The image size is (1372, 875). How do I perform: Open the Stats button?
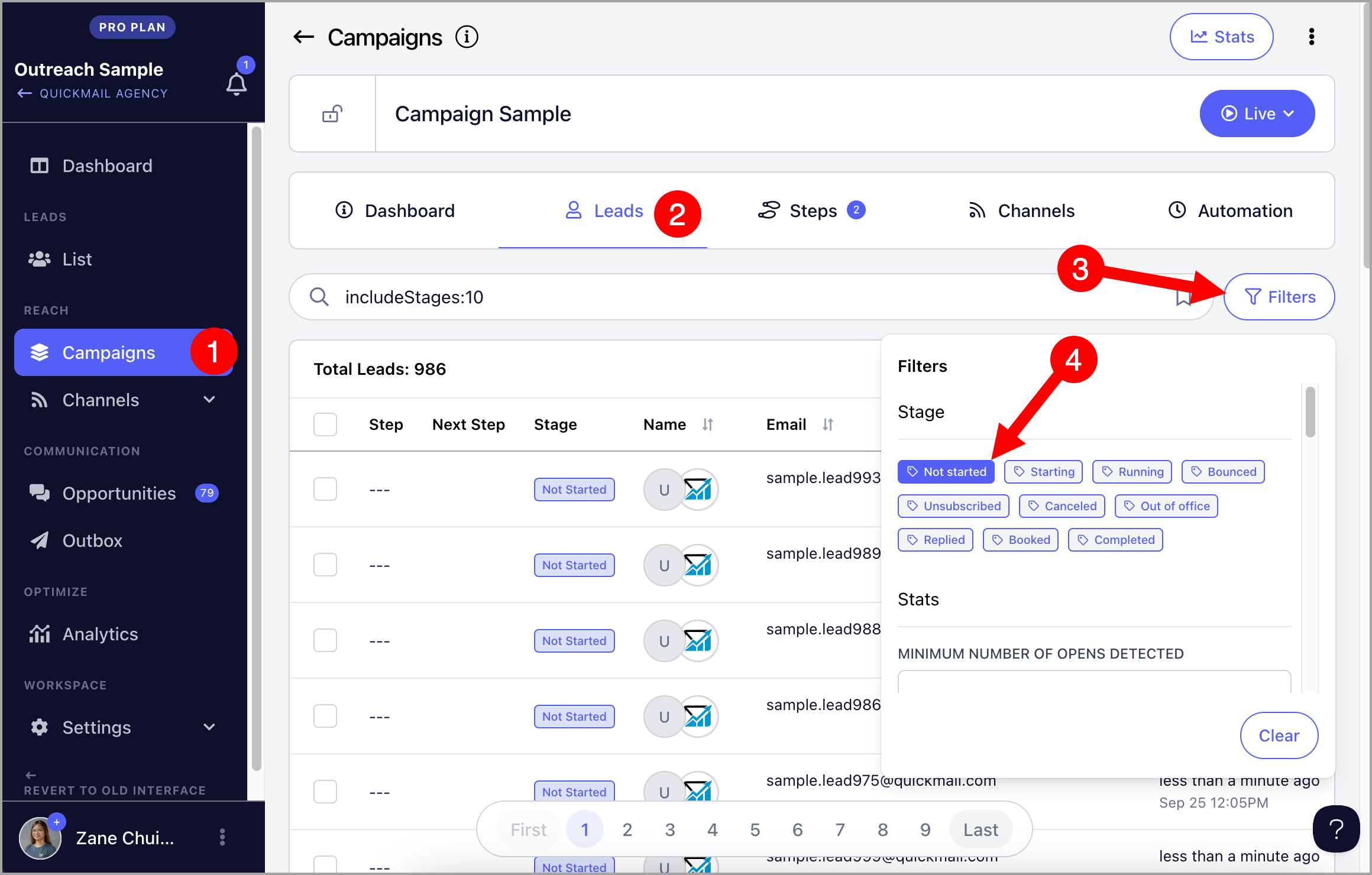point(1221,37)
